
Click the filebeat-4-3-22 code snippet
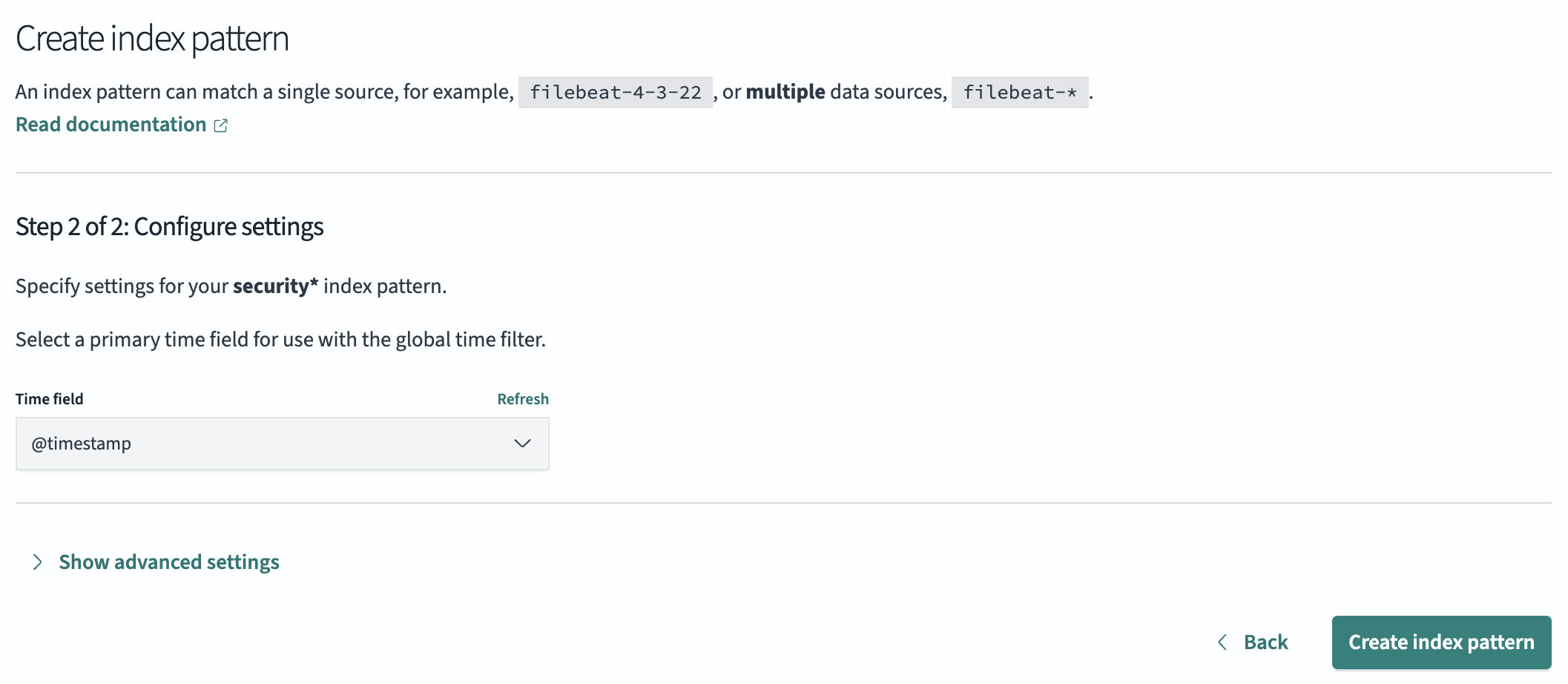[615, 92]
